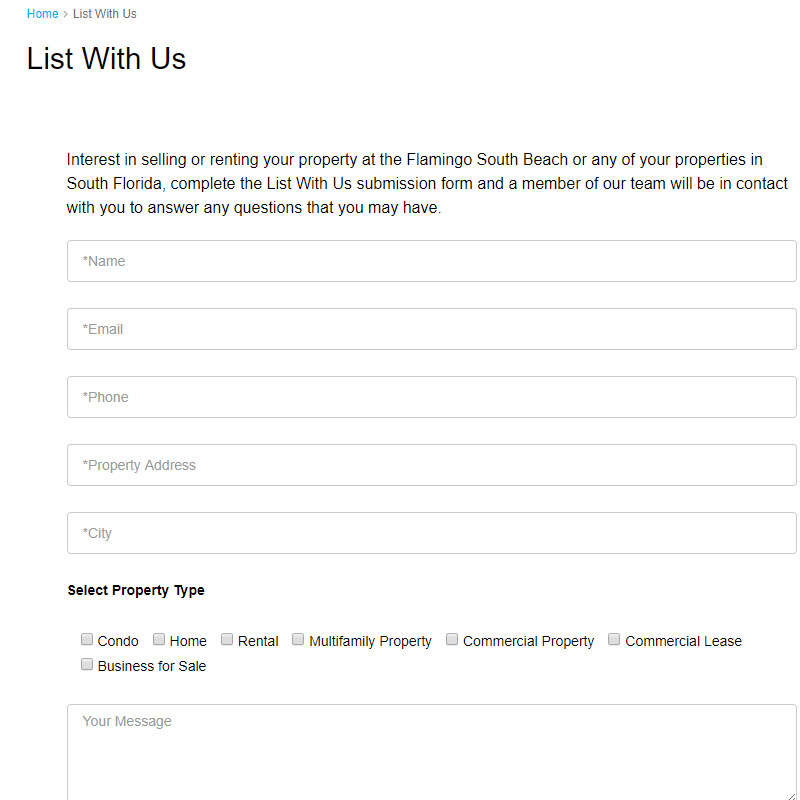Focus the Name input field
800x800 pixels.
coord(431,261)
